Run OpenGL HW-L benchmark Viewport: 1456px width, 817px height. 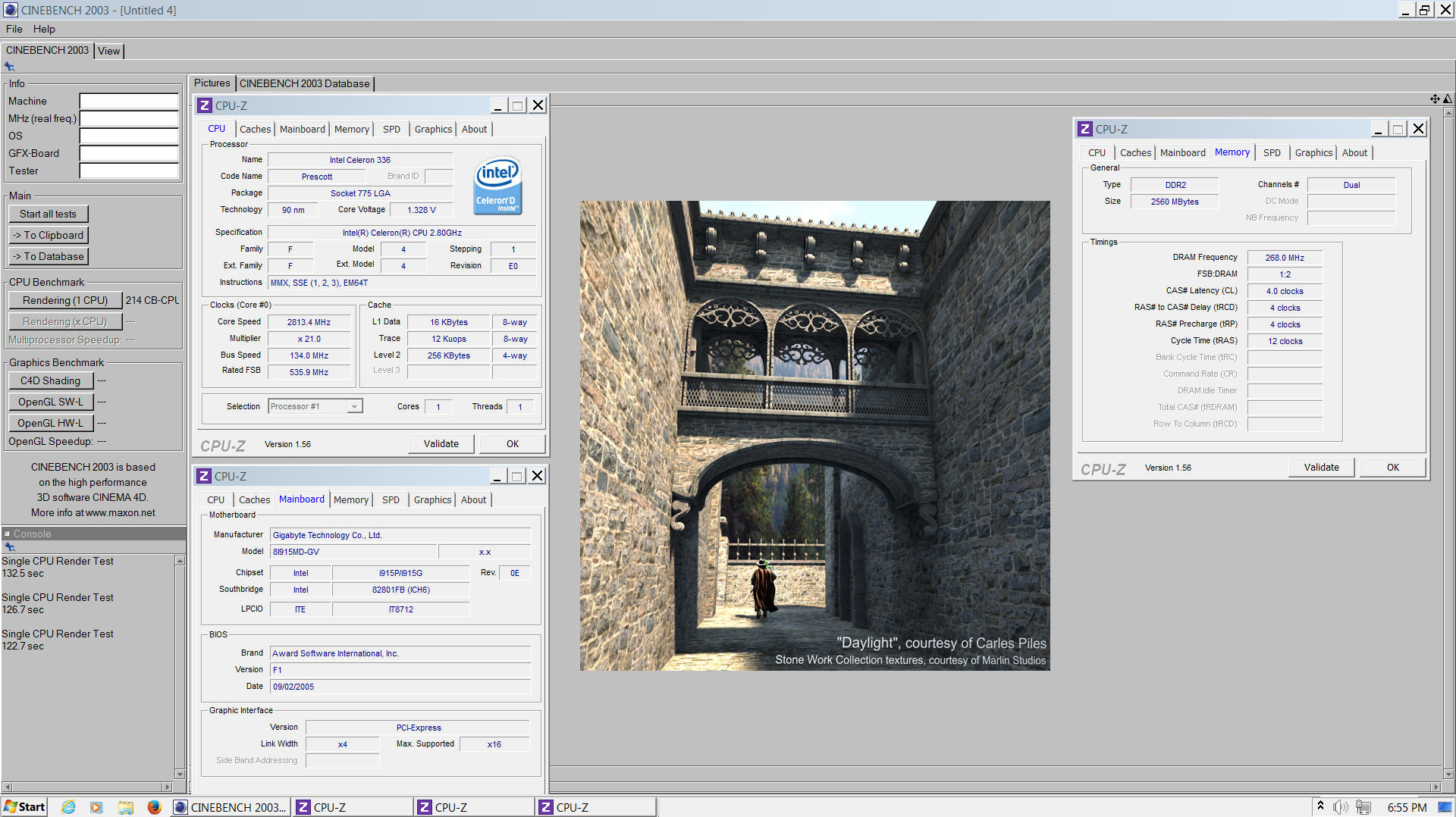click(50, 424)
